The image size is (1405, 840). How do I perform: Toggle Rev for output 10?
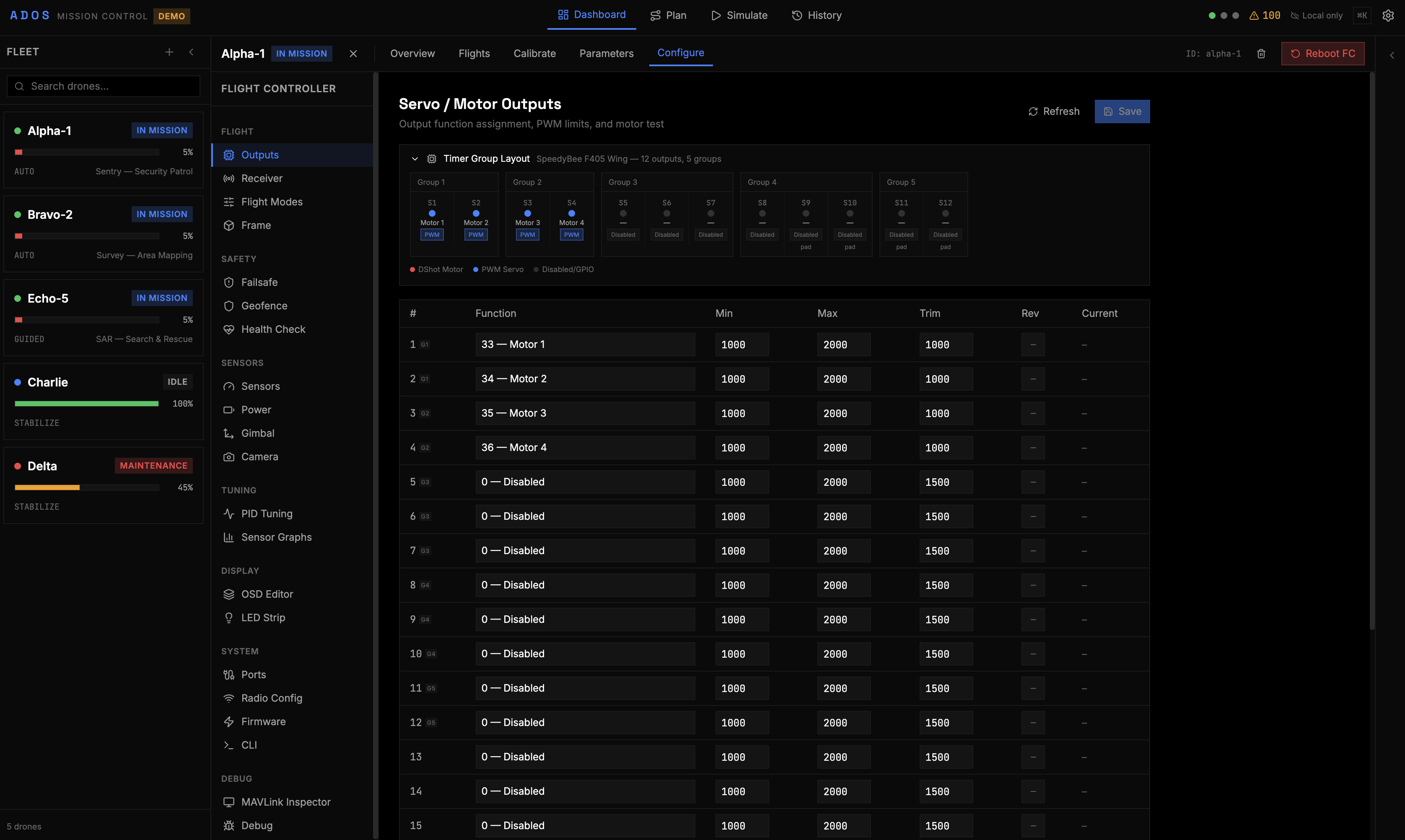pyautogui.click(x=1033, y=654)
